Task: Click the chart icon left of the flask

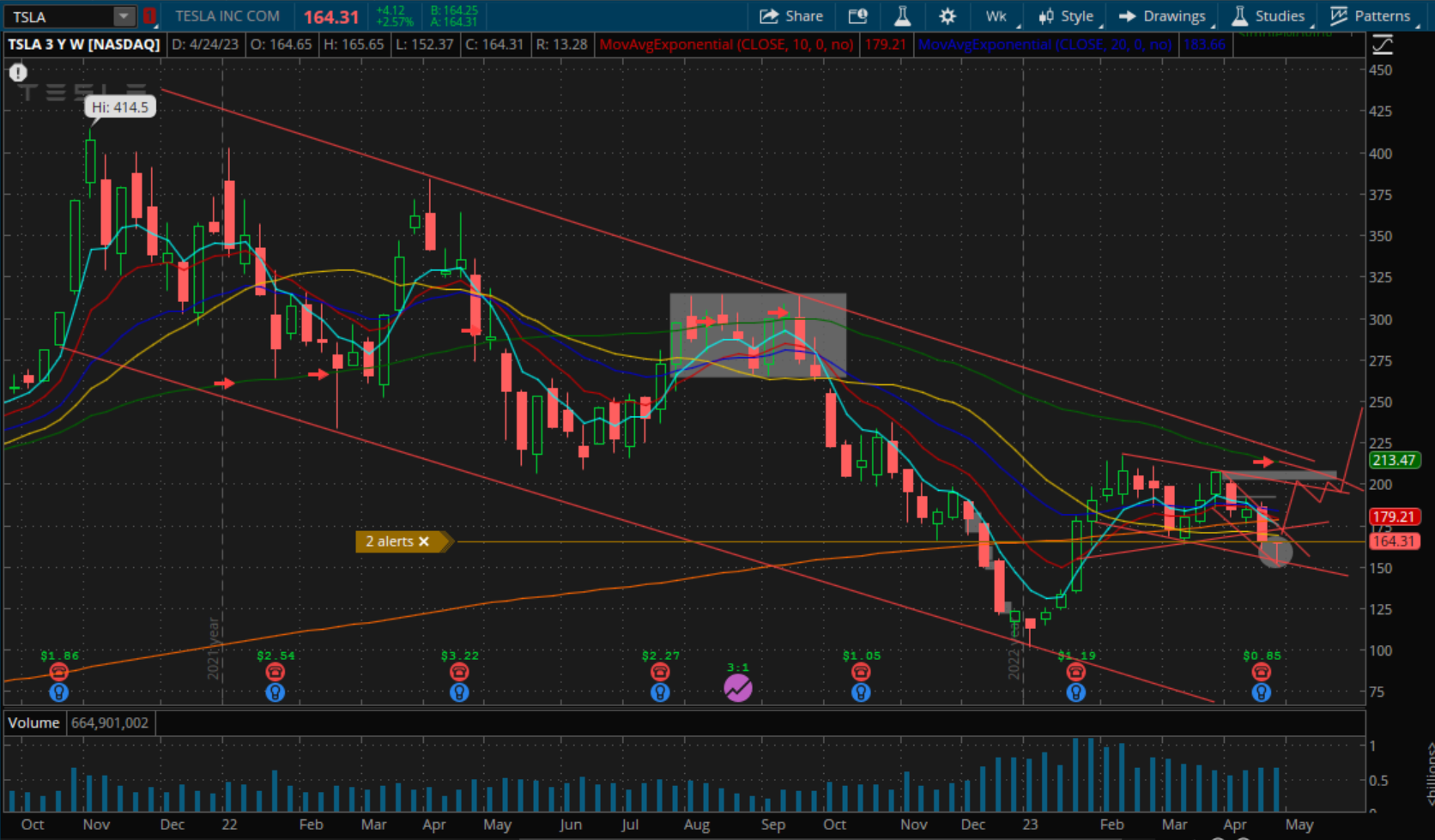Action: [857, 16]
